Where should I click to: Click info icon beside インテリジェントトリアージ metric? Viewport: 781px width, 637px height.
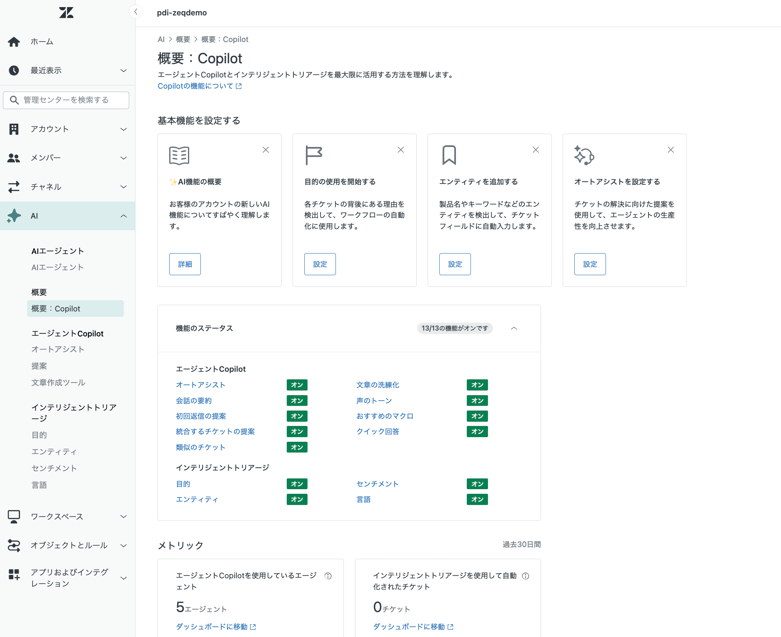pyautogui.click(x=525, y=576)
